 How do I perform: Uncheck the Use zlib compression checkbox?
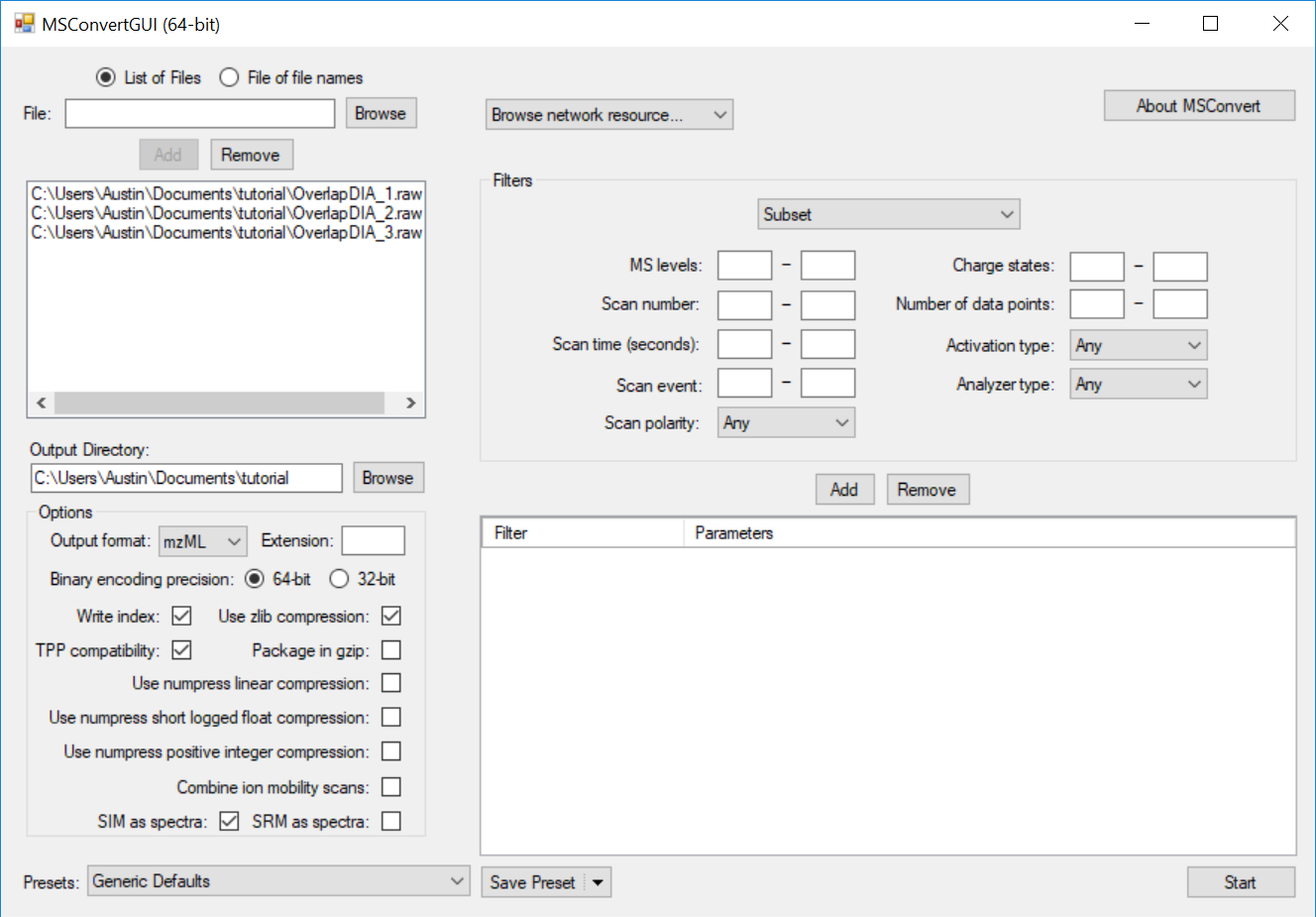click(x=391, y=617)
